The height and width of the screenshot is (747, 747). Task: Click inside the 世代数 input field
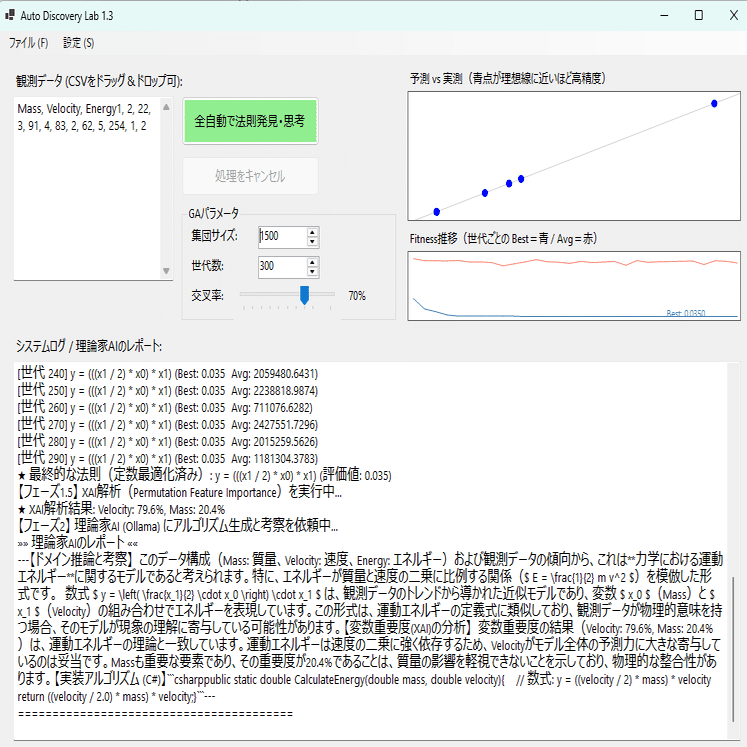[282, 266]
